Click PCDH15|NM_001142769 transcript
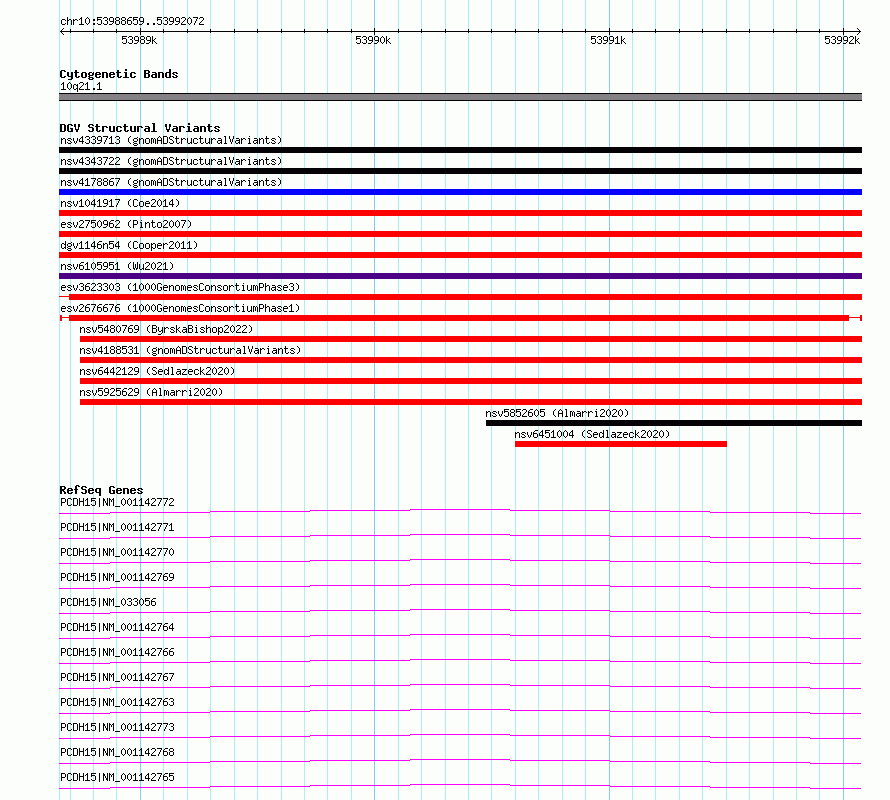Screen dimensions: 890x800 coord(117,577)
